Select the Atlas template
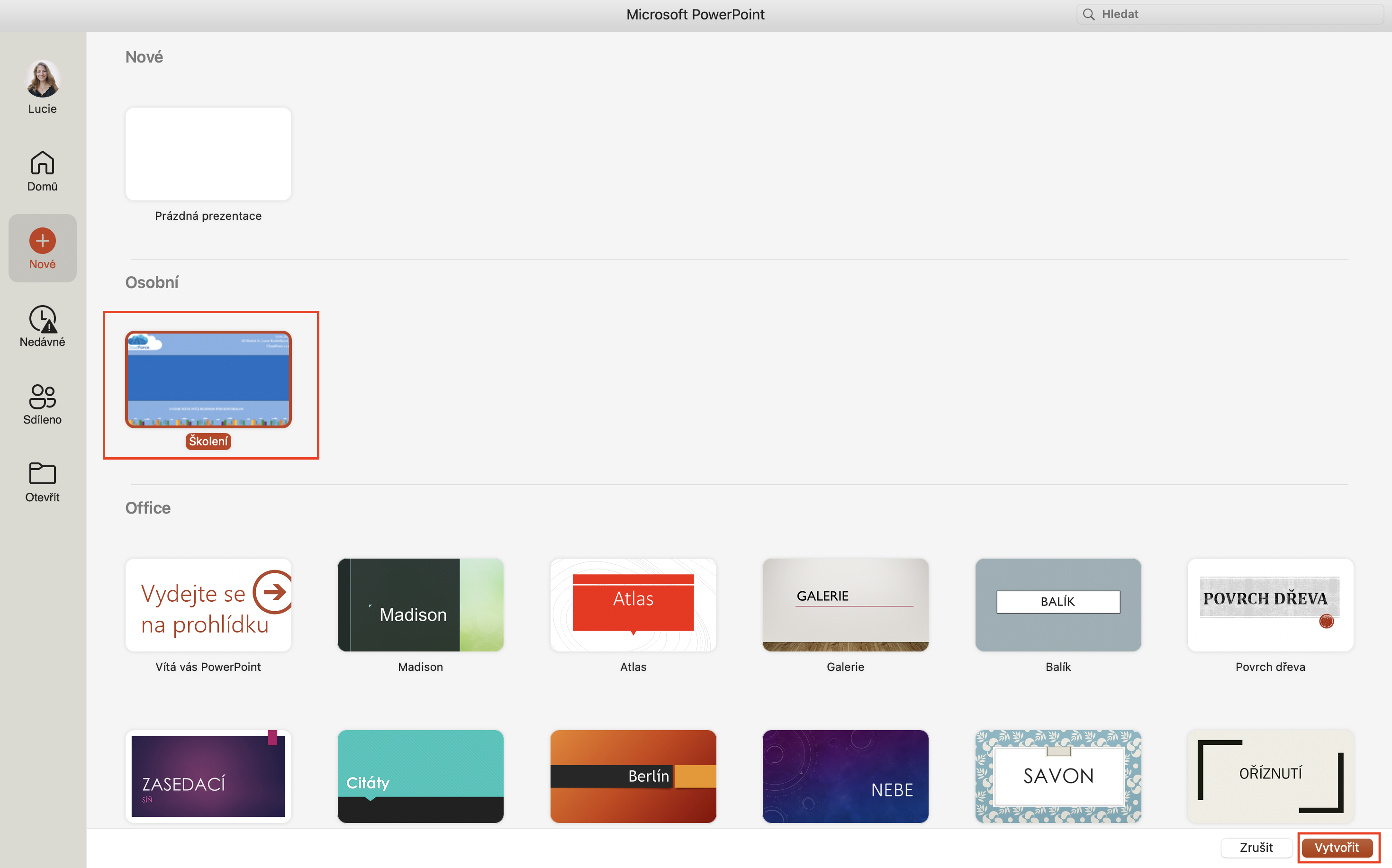 [633, 605]
